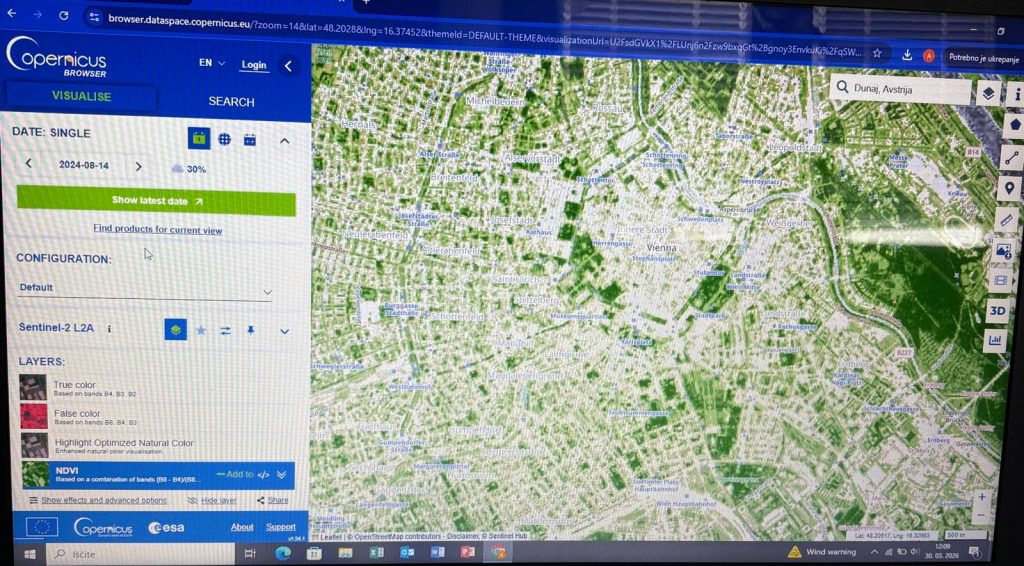The image size is (1024, 566).
Task: Select the draw area of interest polygon tool
Action: 1013,125
